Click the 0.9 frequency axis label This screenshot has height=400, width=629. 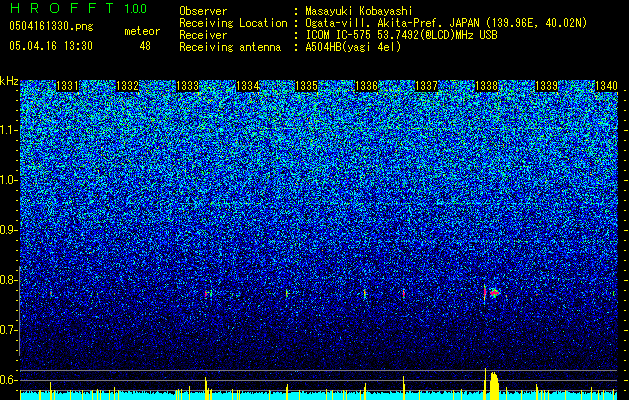8,230
